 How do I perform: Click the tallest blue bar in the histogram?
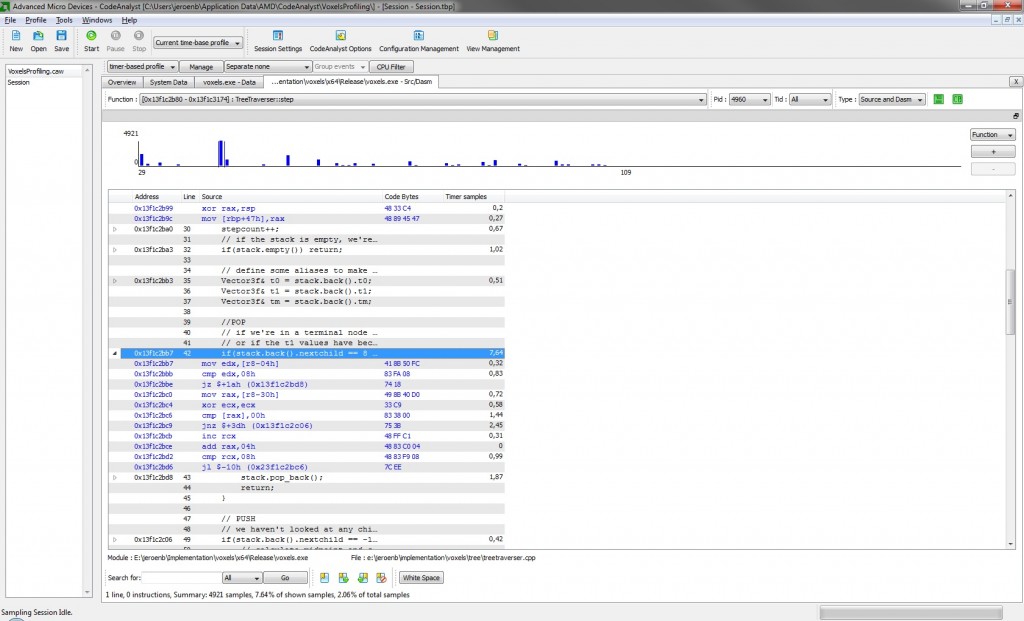click(x=221, y=153)
